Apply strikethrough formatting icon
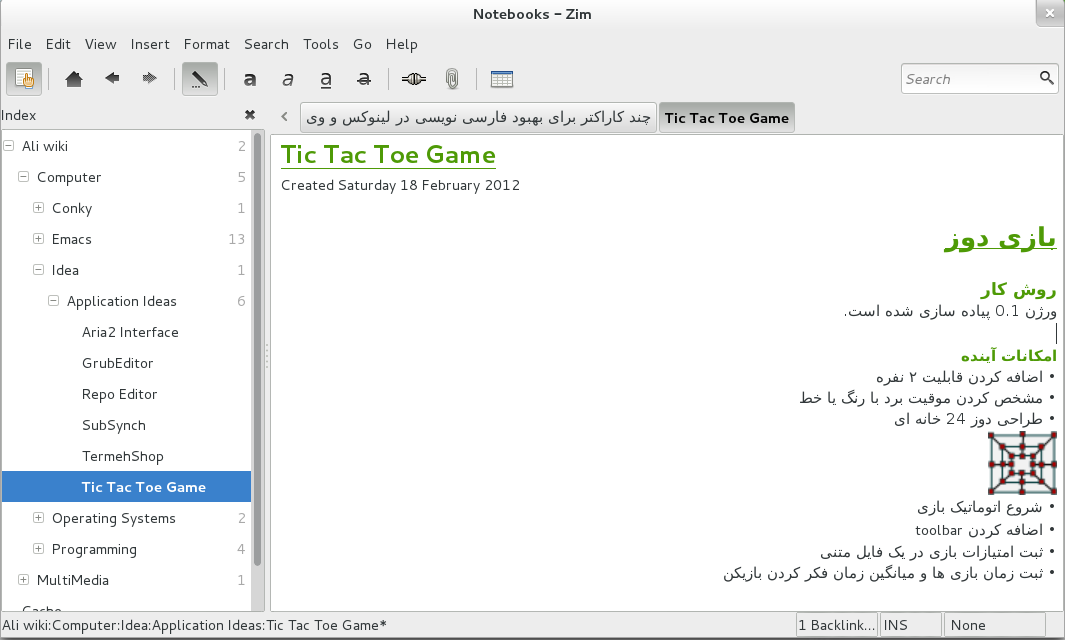Image resolution: width=1065 pixels, height=640 pixels. tap(364, 79)
